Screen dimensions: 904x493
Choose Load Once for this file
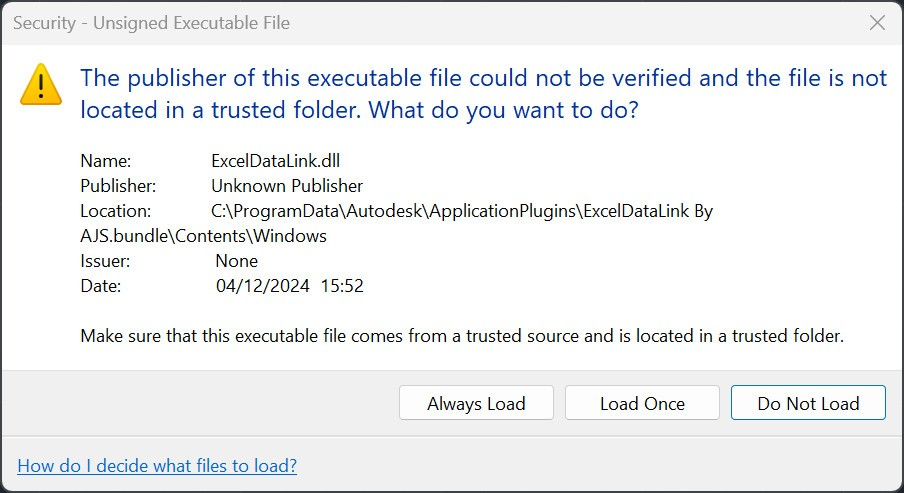point(642,403)
